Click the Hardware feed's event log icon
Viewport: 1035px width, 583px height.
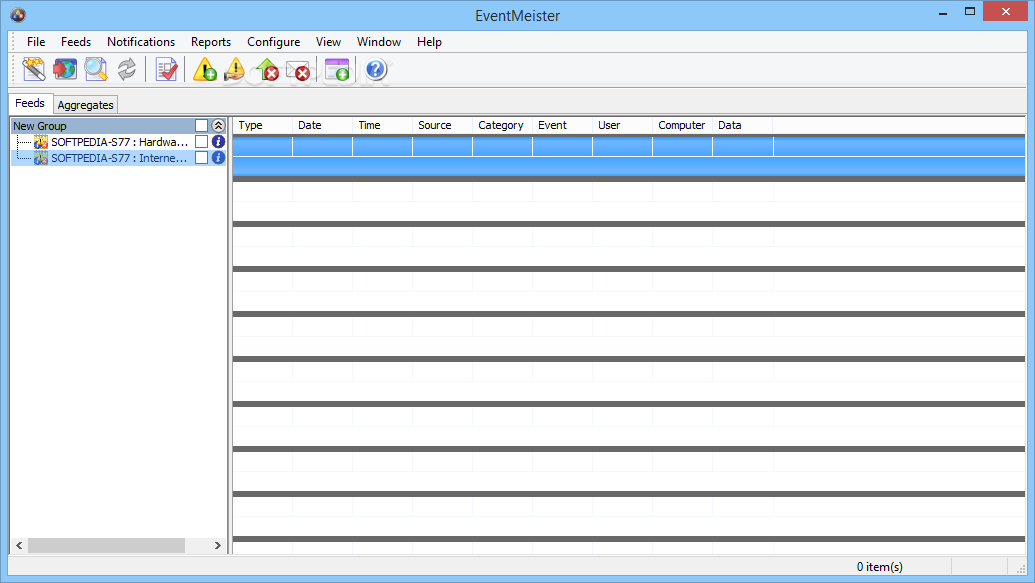click(x=41, y=142)
